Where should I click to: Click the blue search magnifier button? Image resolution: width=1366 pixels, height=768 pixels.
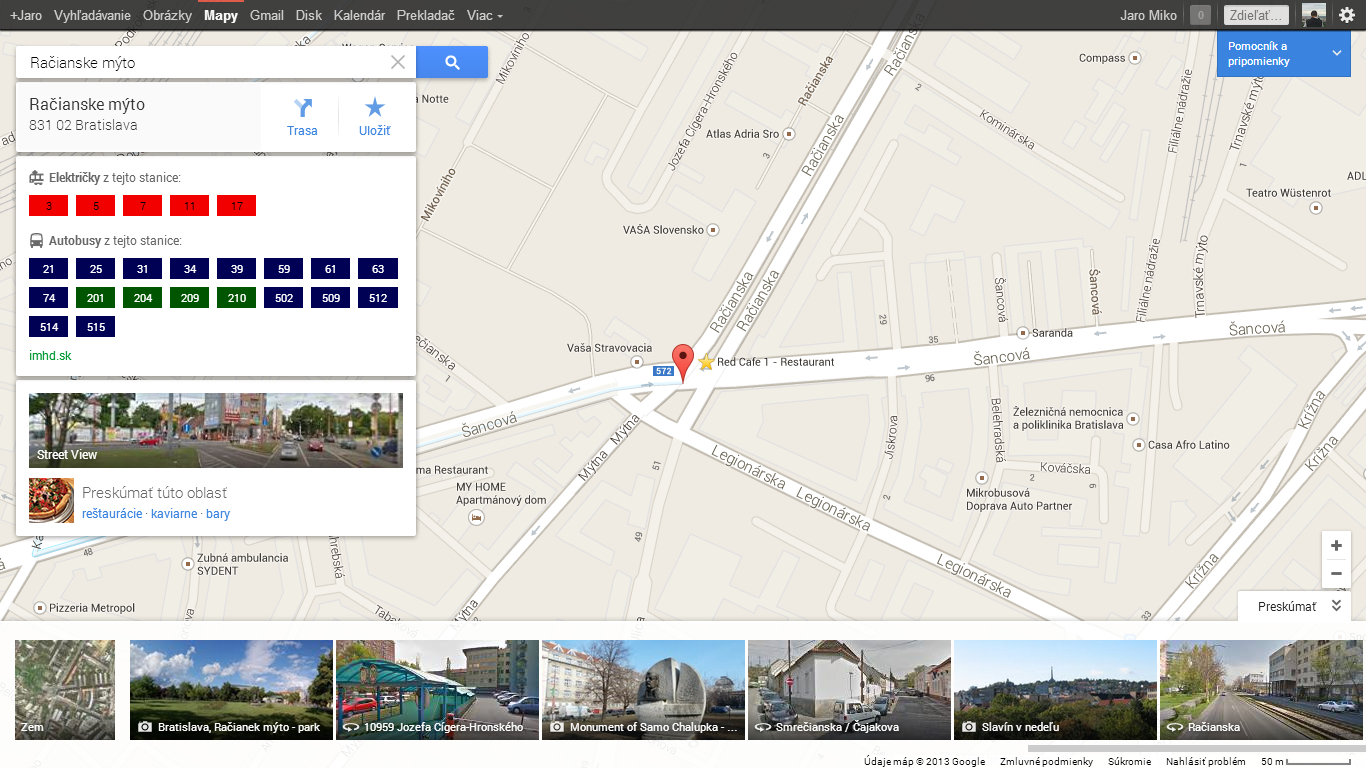click(x=452, y=62)
